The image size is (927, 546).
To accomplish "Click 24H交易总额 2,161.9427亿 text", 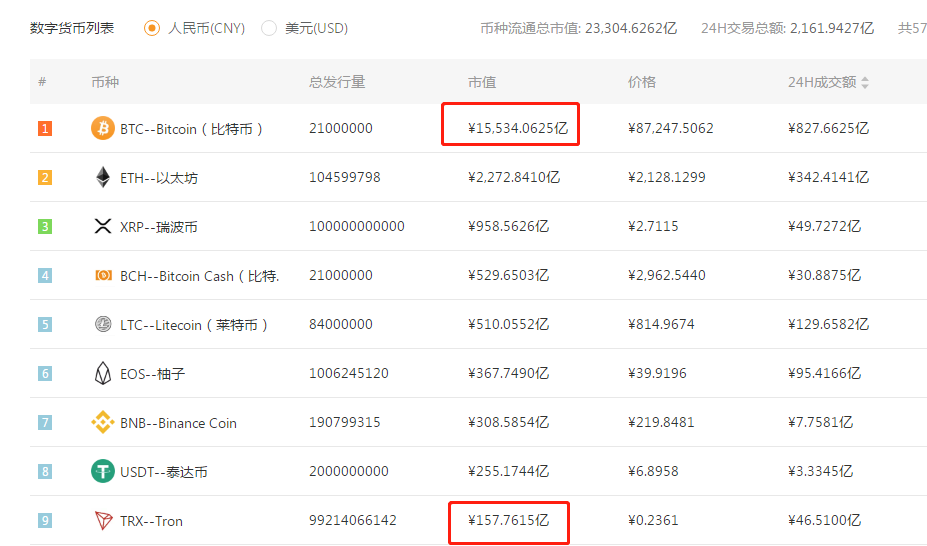I will point(787,28).
